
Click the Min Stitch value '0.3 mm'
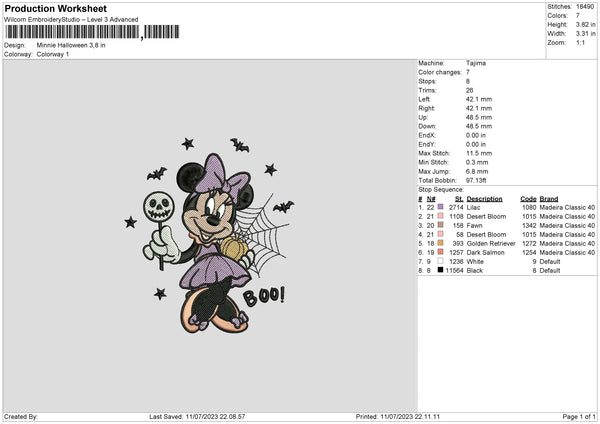(x=477, y=162)
